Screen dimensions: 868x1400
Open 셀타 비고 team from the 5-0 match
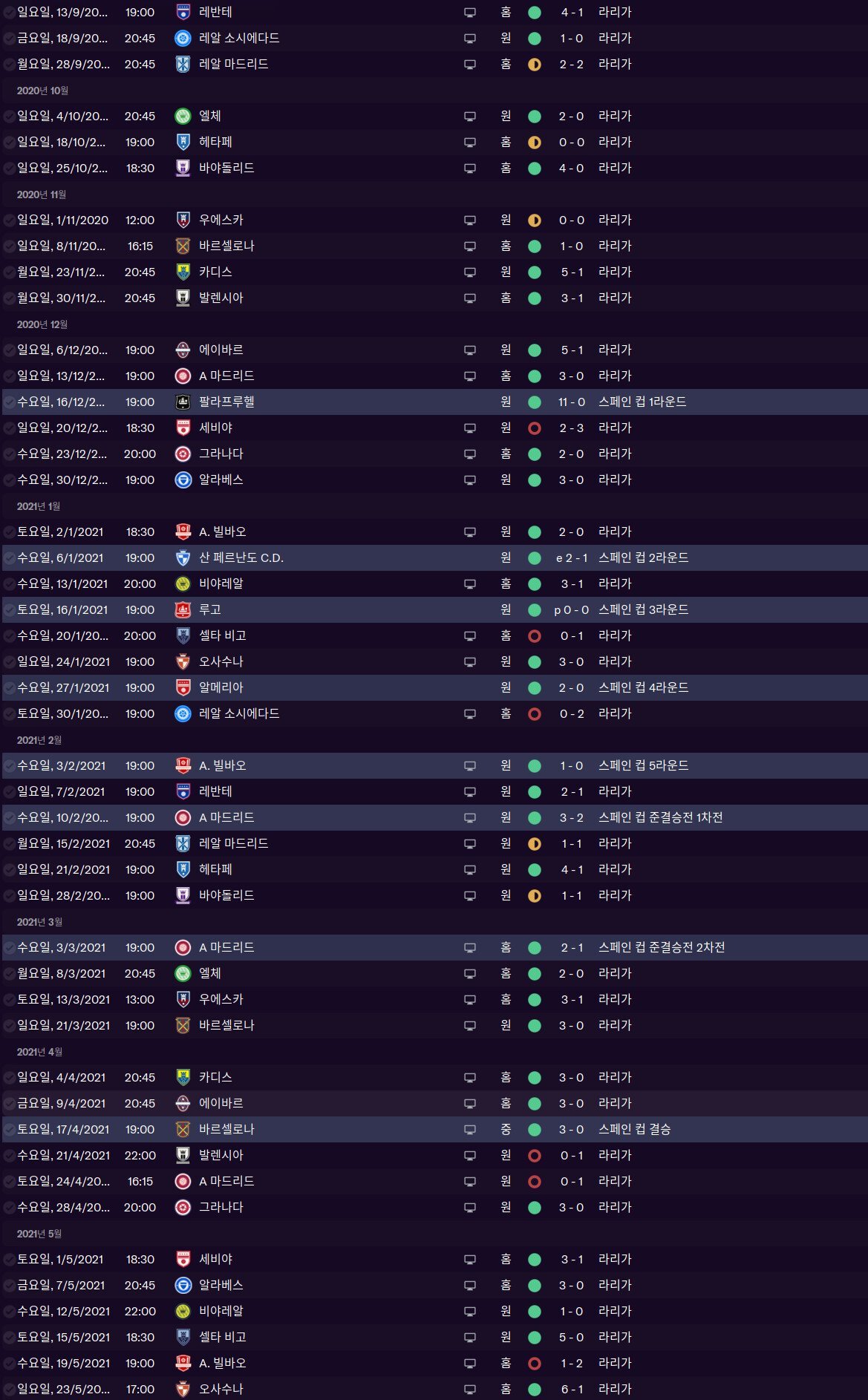223,1337
